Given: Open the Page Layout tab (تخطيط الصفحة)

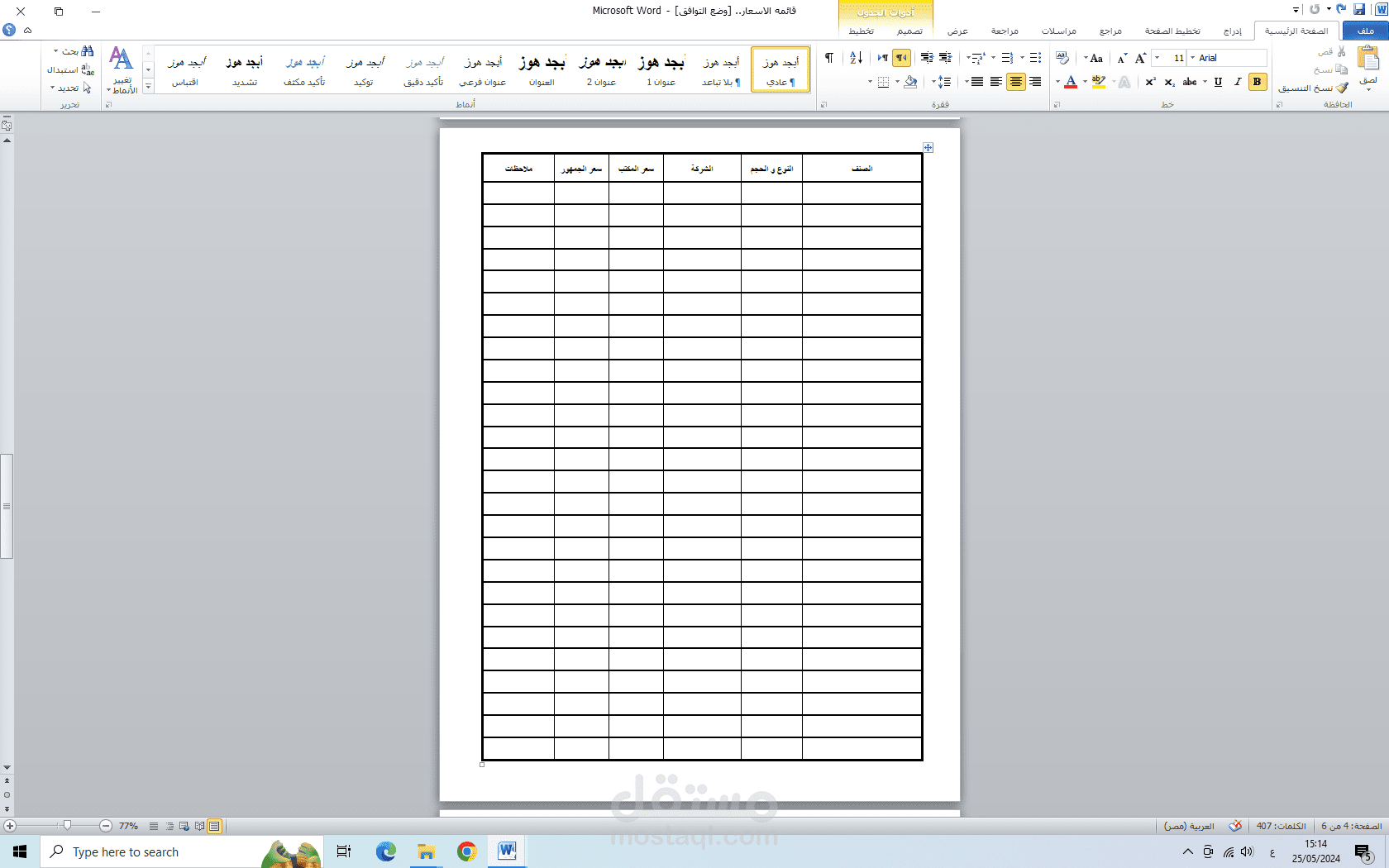Looking at the screenshot, I should [1172, 31].
